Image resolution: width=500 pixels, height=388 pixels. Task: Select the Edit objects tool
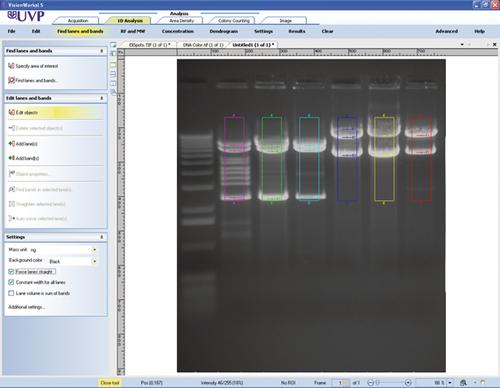click(23, 113)
